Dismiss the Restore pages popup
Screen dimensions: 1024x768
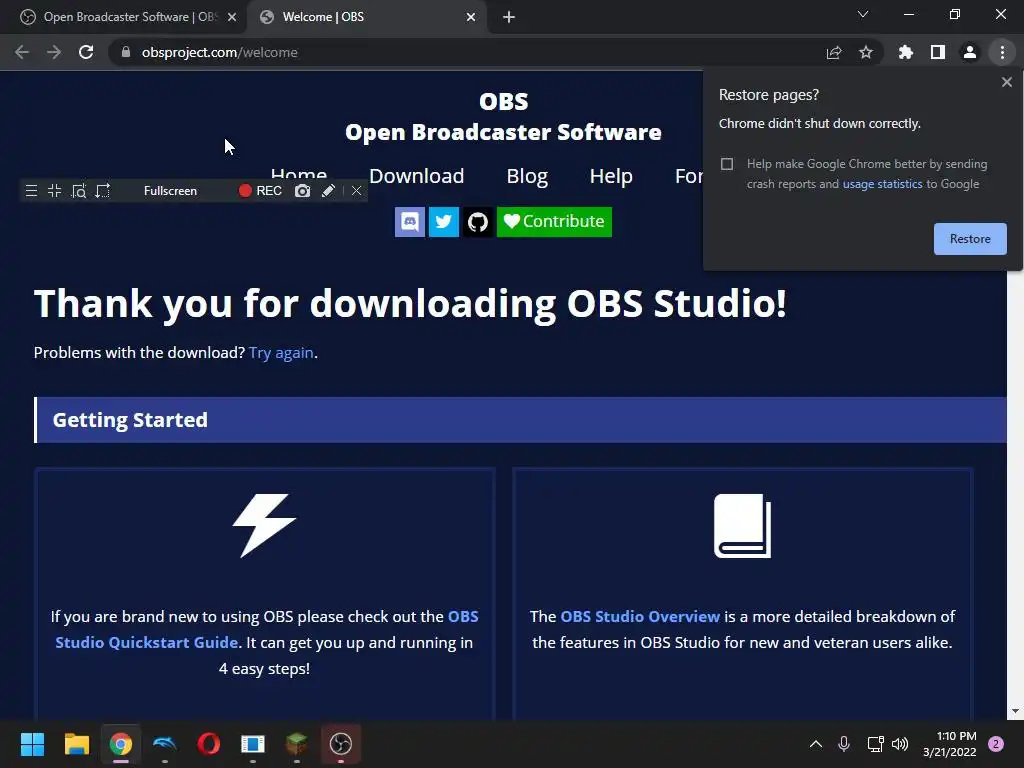(x=1006, y=82)
